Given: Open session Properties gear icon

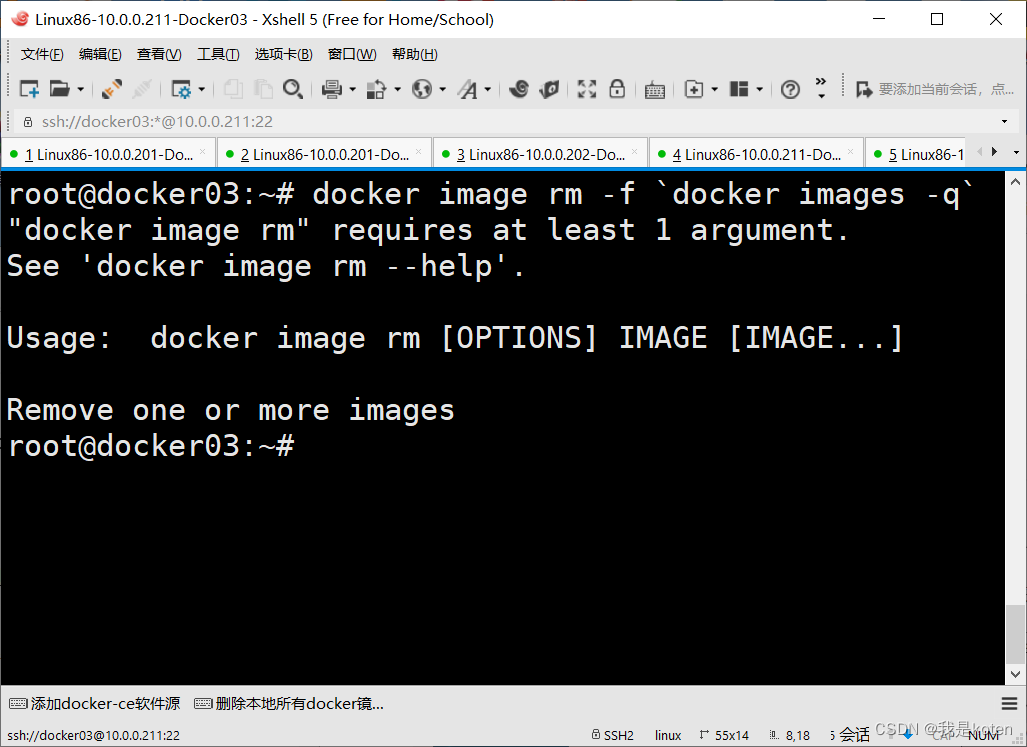Looking at the screenshot, I should [181, 89].
